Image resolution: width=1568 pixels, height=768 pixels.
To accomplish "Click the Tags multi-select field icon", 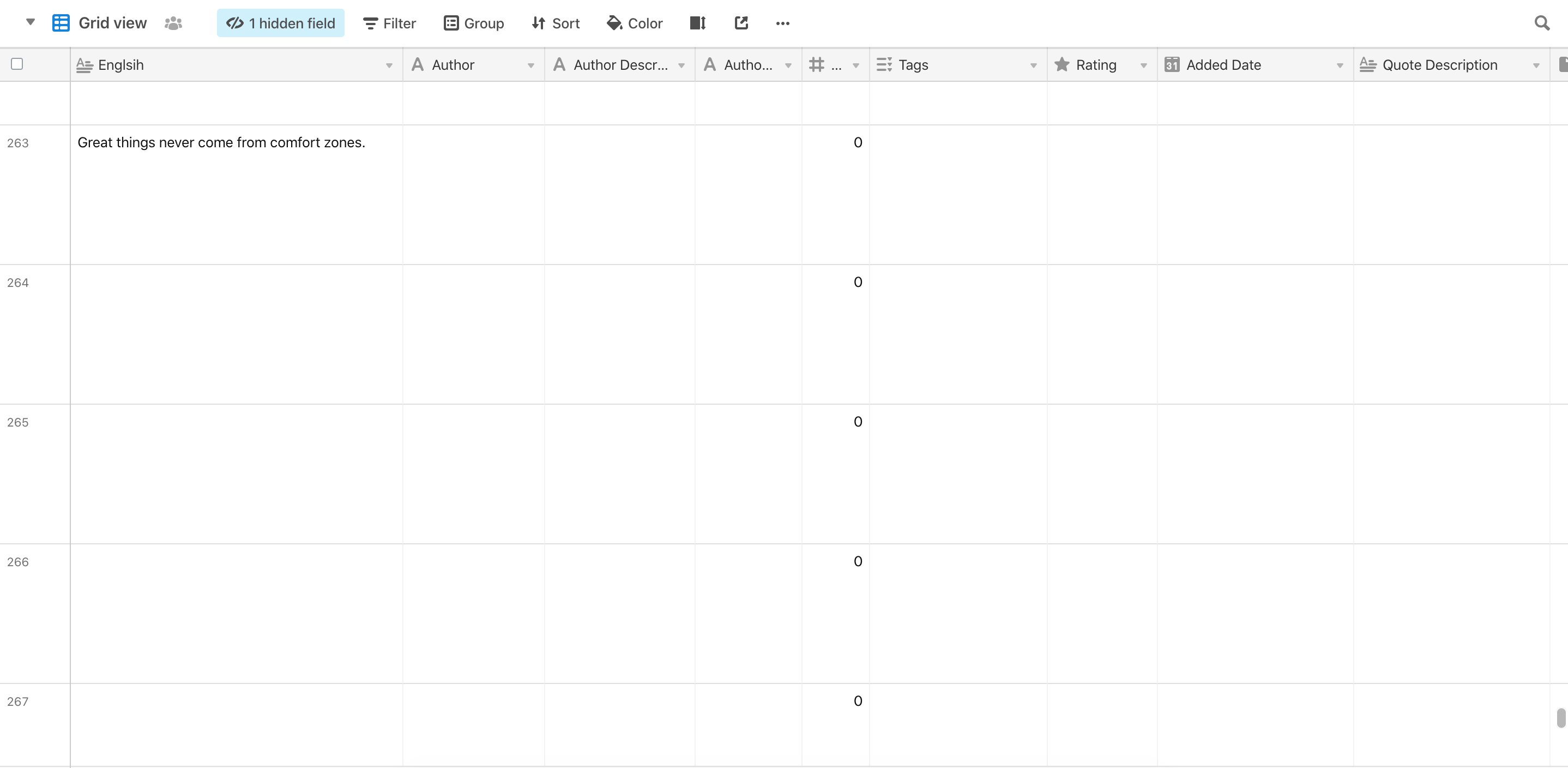I will [884, 64].
